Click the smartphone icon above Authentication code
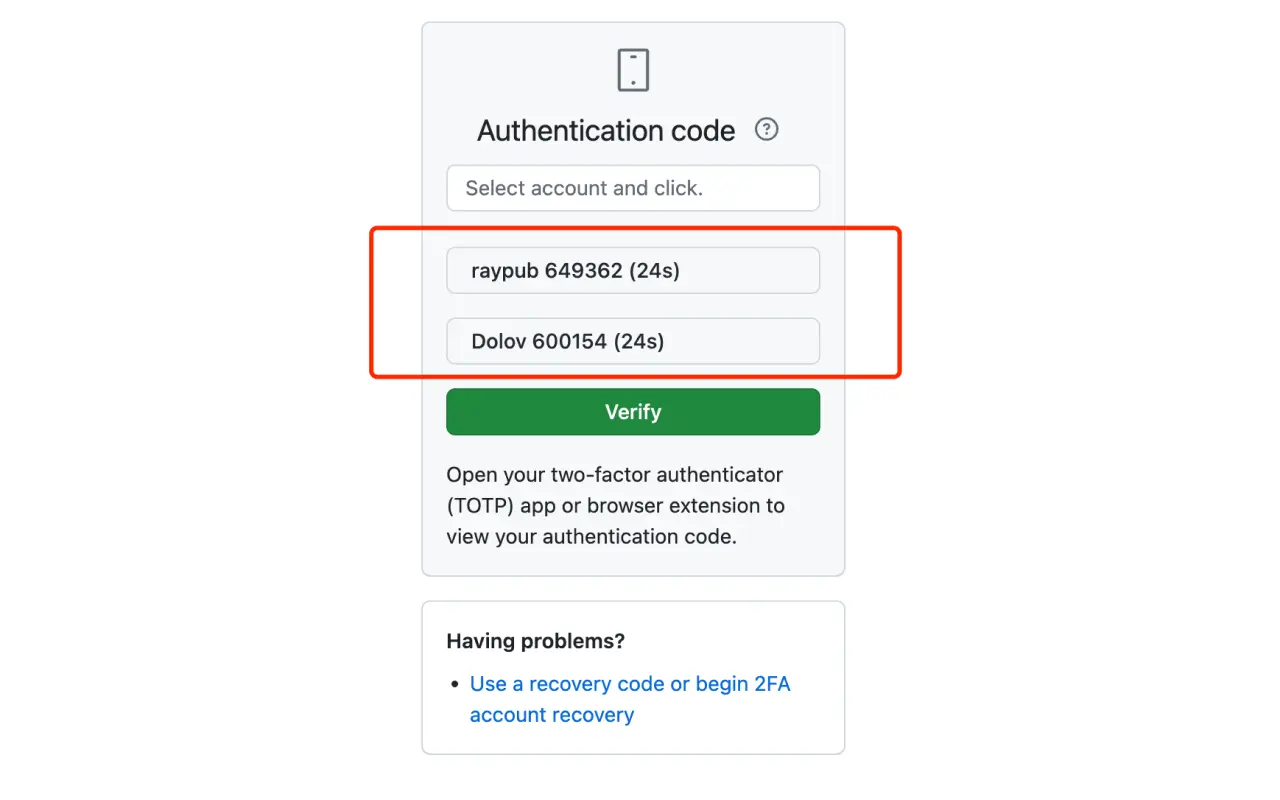Screen dimensions: 1280x800 pyautogui.click(x=633, y=69)
